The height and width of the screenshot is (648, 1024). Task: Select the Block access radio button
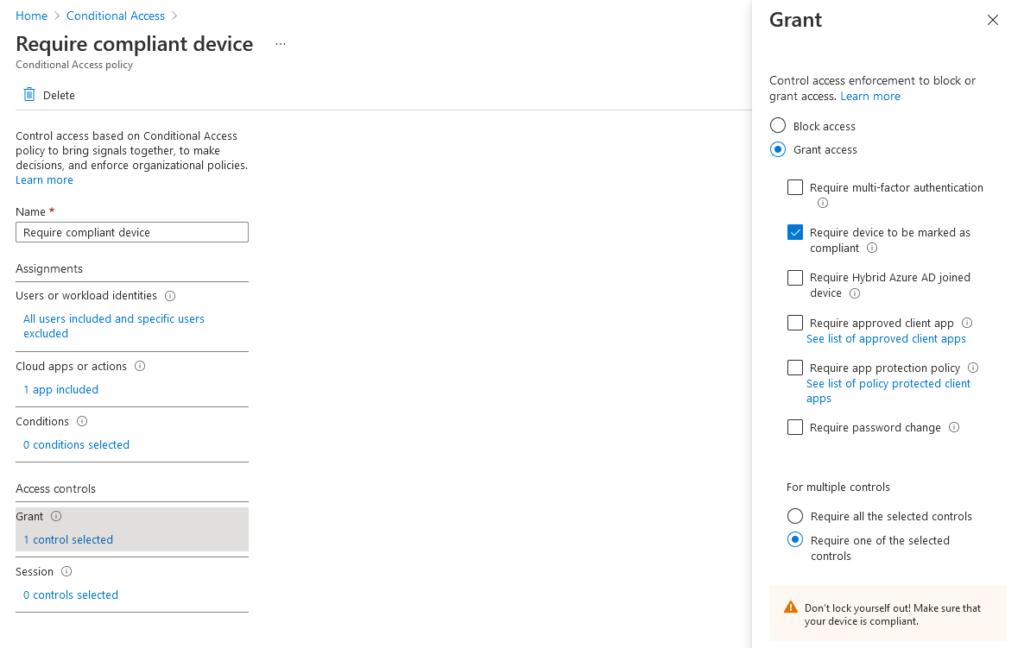click(778, 125)
